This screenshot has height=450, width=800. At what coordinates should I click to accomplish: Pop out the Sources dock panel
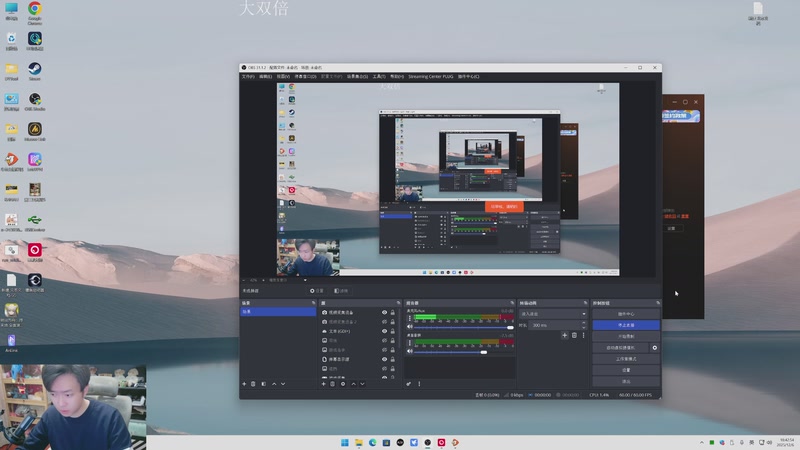(x=398, y=303)
